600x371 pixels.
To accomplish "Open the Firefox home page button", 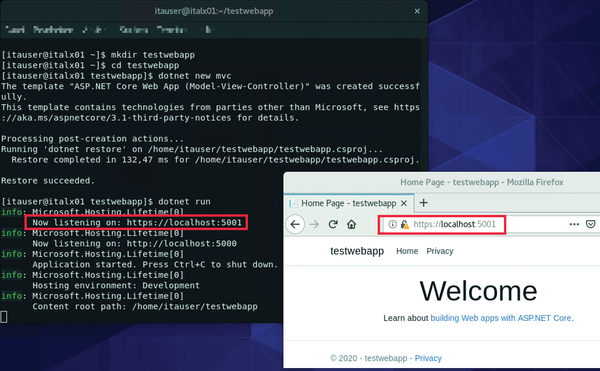I will 351,224.
